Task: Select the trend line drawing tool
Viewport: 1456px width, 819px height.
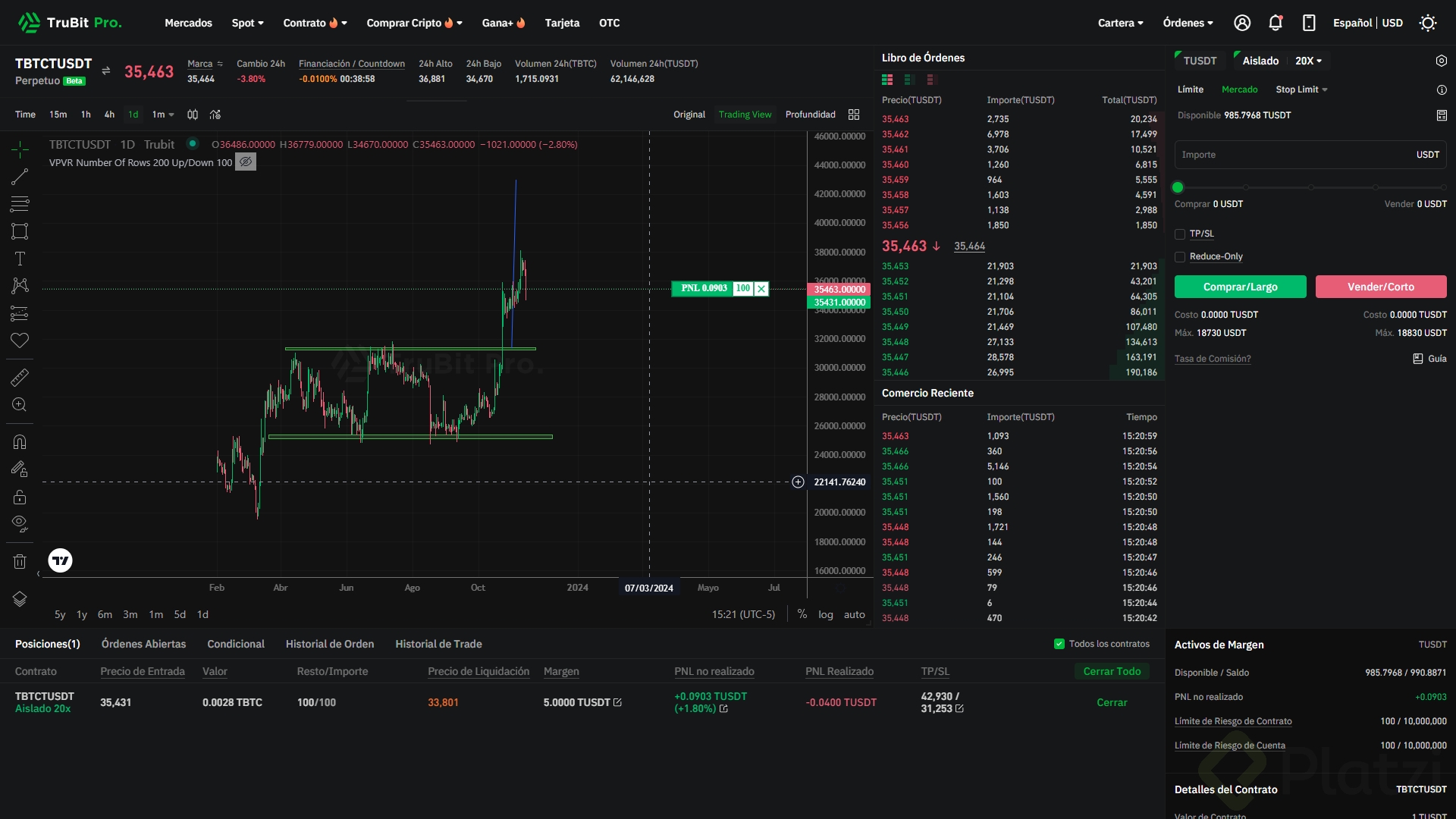Action: coord(20,177)
